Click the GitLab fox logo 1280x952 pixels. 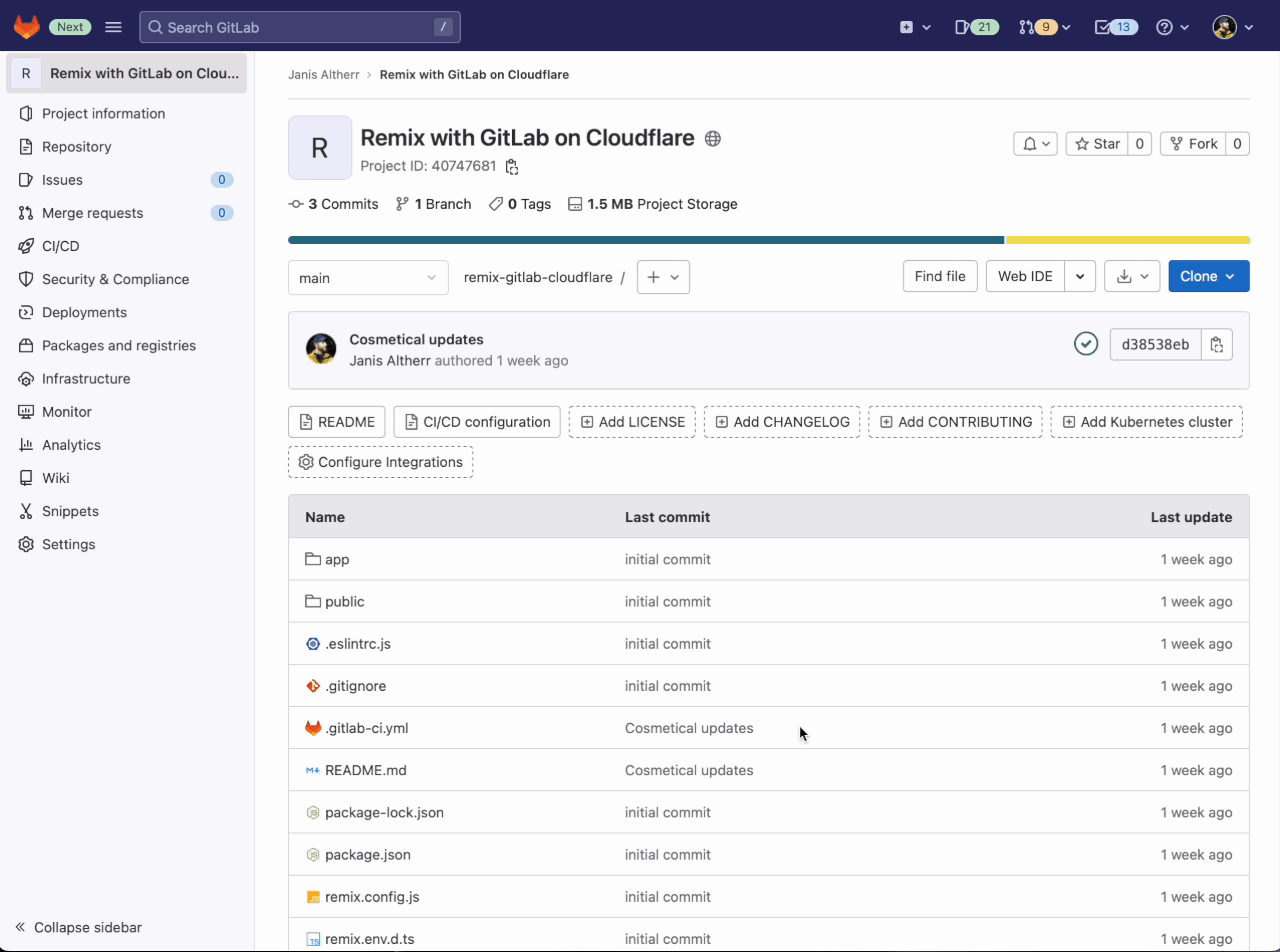(x=26, y=26)
